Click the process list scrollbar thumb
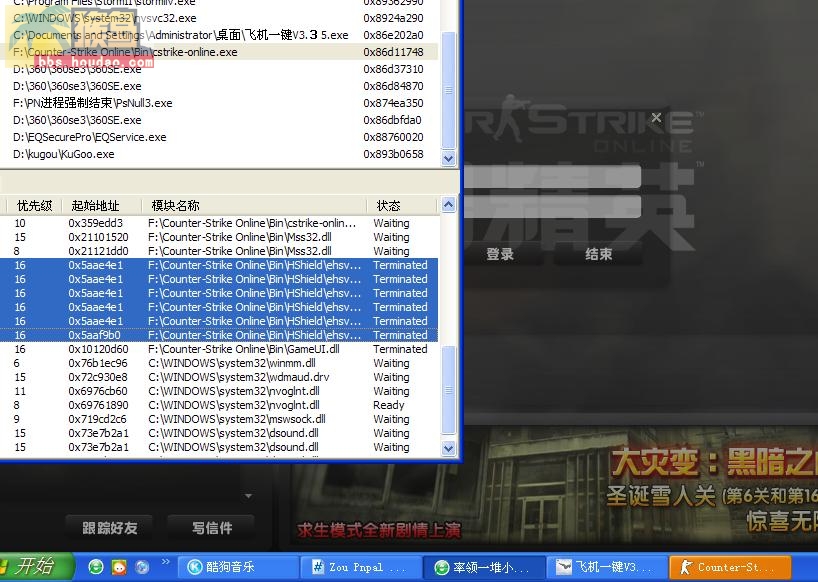818x582 pixels. click(x=449, y=90)
